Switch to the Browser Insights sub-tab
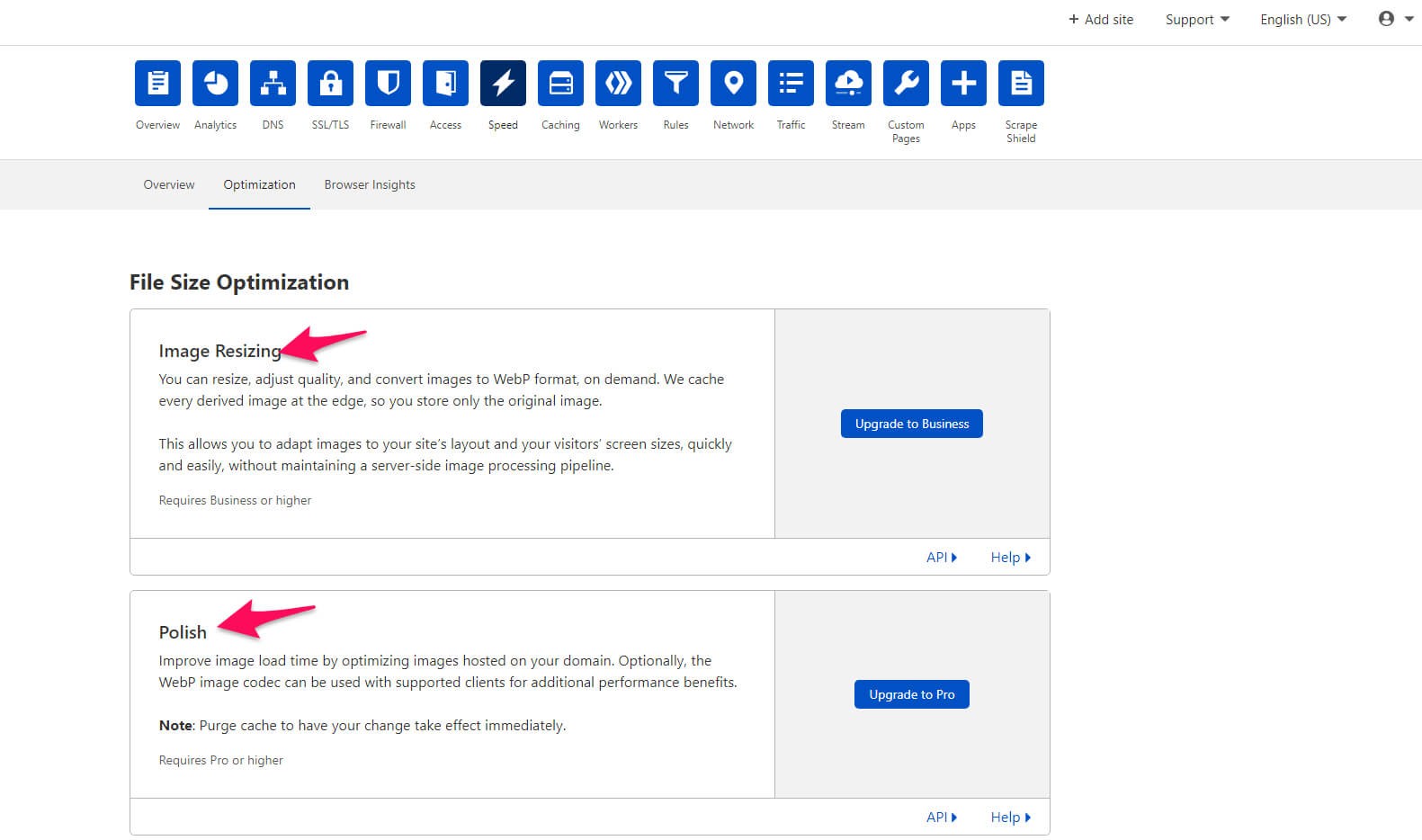Image resolution: width=1422 pixels, height=840 pixels. [x=370, y=184]
